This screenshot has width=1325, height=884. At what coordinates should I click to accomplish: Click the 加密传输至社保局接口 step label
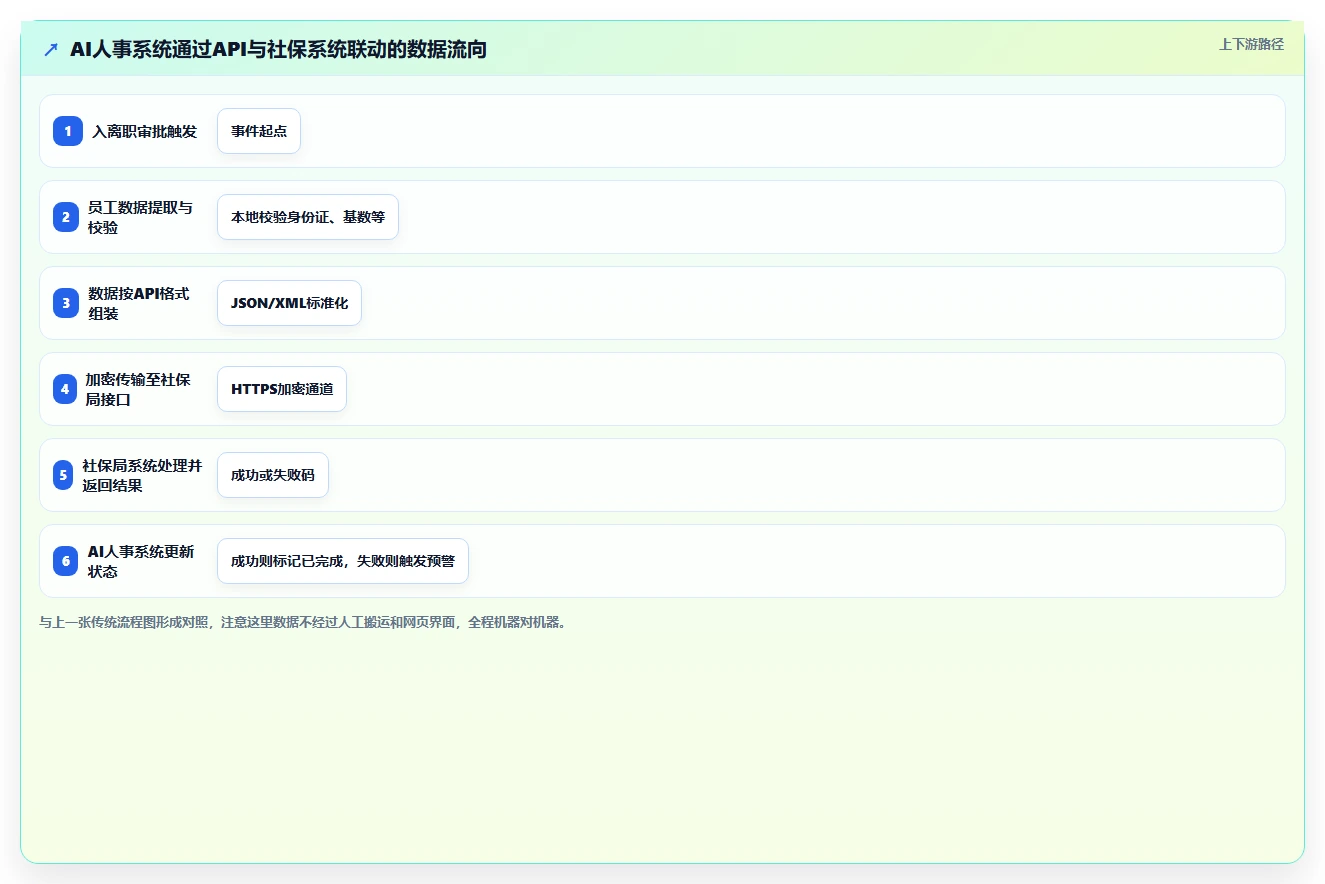pos(138,389)
